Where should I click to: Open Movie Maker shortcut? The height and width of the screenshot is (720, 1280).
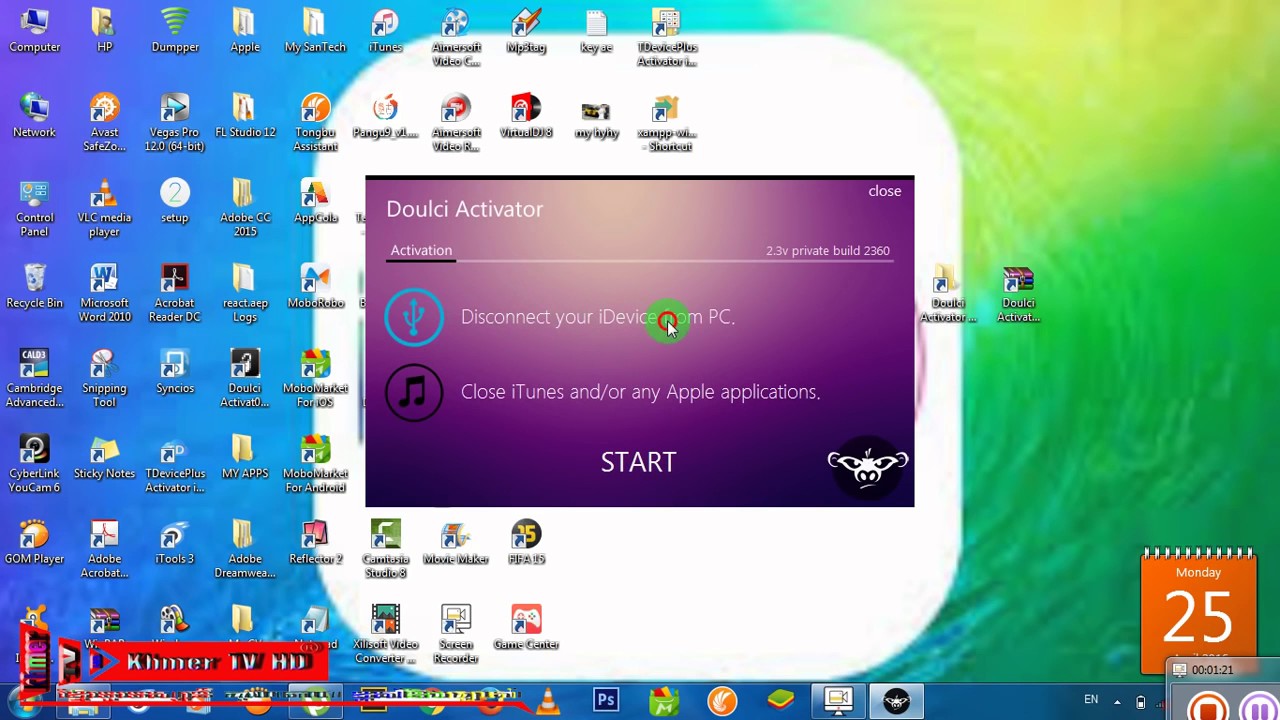tap(456, 541)
